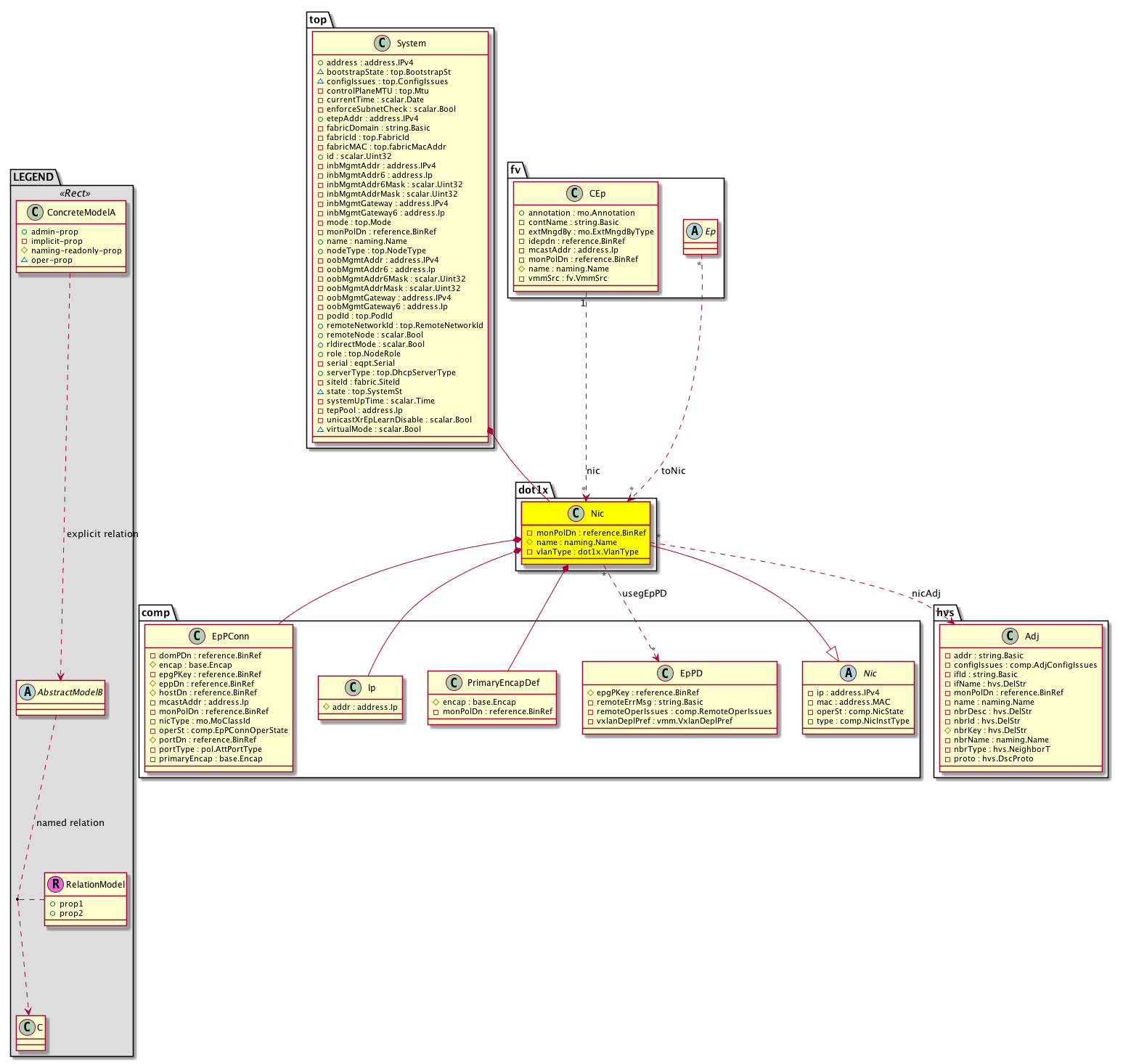Select the LEGEND package tab
Viewport: 1123px width, 1064px height.
[x=33, y=177]
